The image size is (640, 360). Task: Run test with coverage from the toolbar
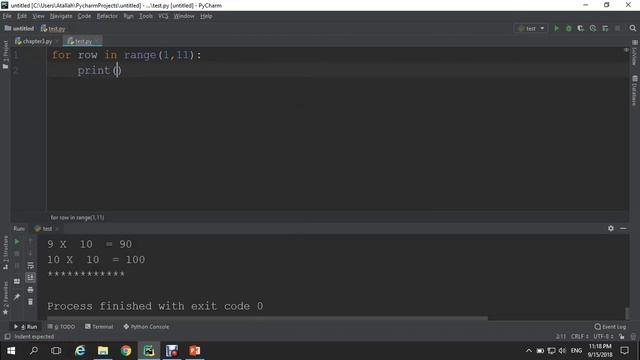(x=580, y=28)
